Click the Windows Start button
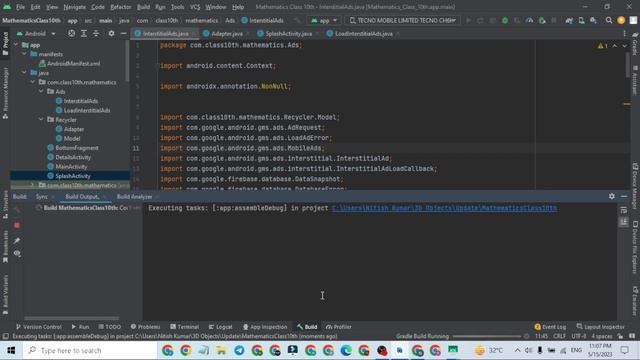Viewport: 640px width, 360px height. [11, 350]
